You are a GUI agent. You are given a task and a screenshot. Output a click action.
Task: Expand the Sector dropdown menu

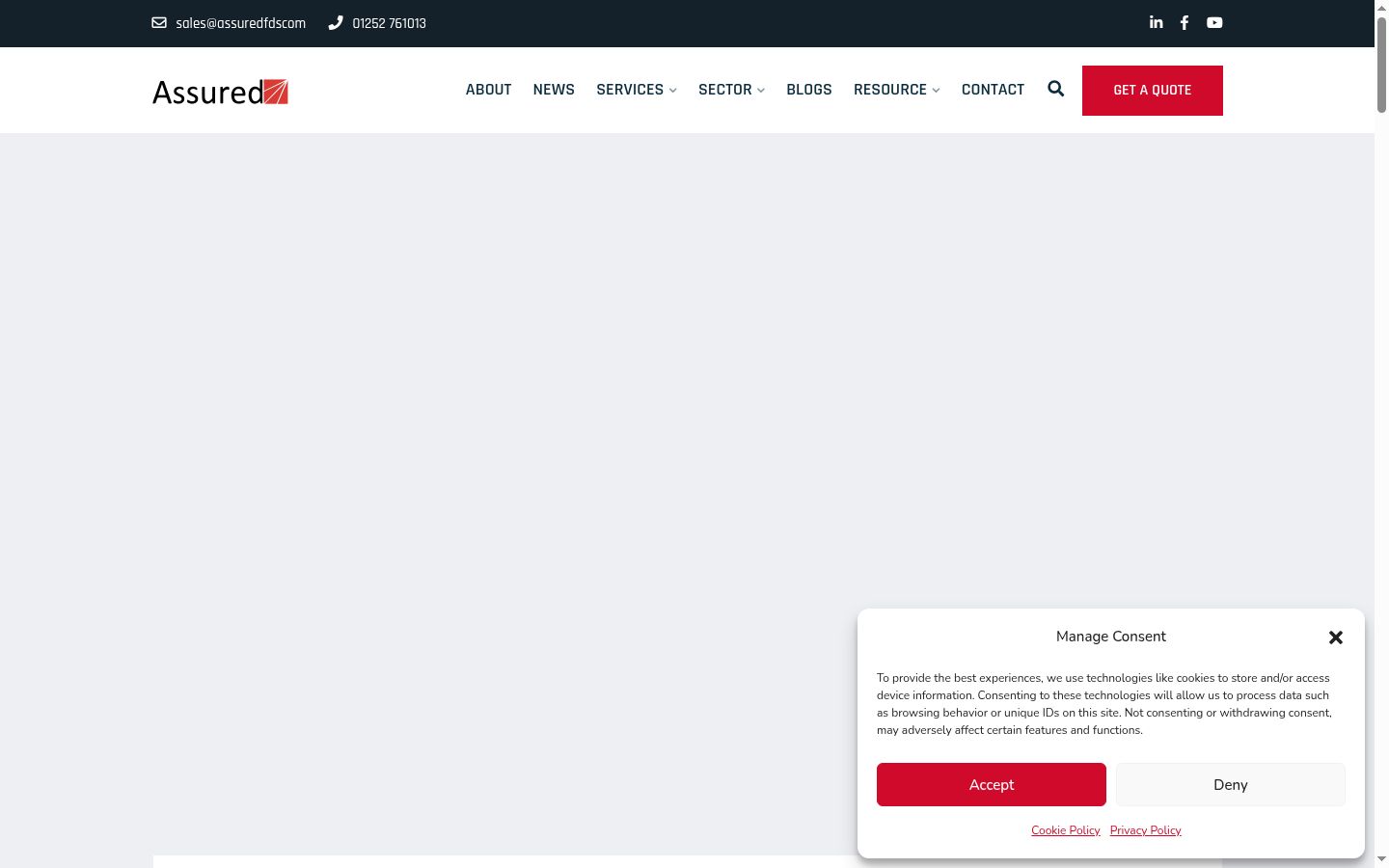pyautogui.click(x=731, y=90)
